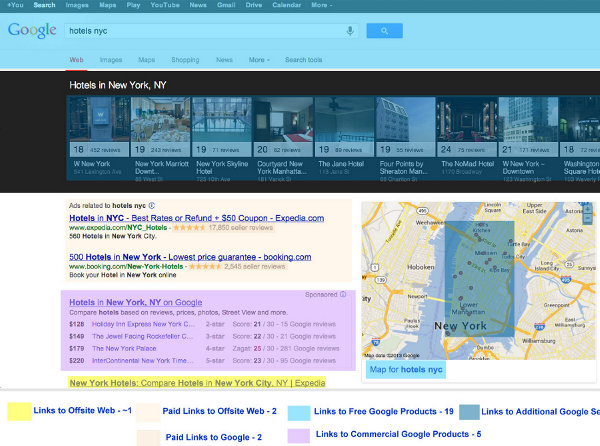The height and width of the screenshot is (446, 600).
Task: Click the 'Map for hotels nyc' link
Action: tap(406, 369)
